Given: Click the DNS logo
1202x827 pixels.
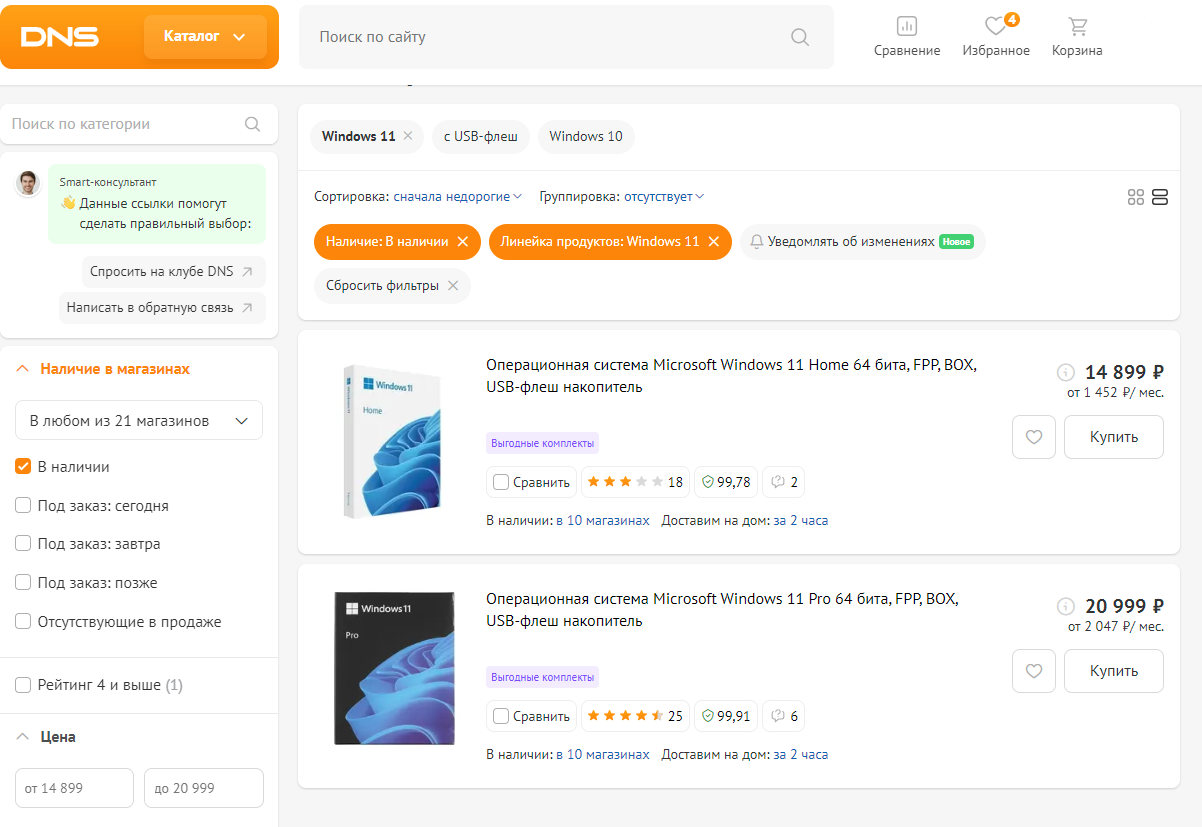Looking at the screenshot, I should [60, 37].
